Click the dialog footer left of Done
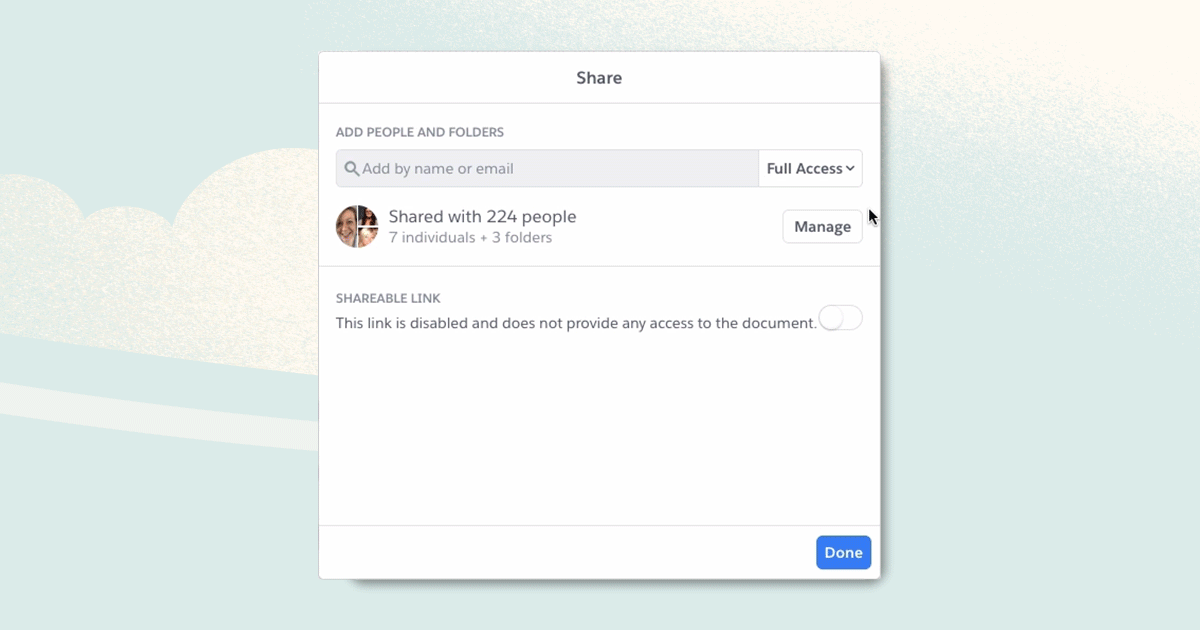The image size is (1200, 630). [x=560, y=552]
